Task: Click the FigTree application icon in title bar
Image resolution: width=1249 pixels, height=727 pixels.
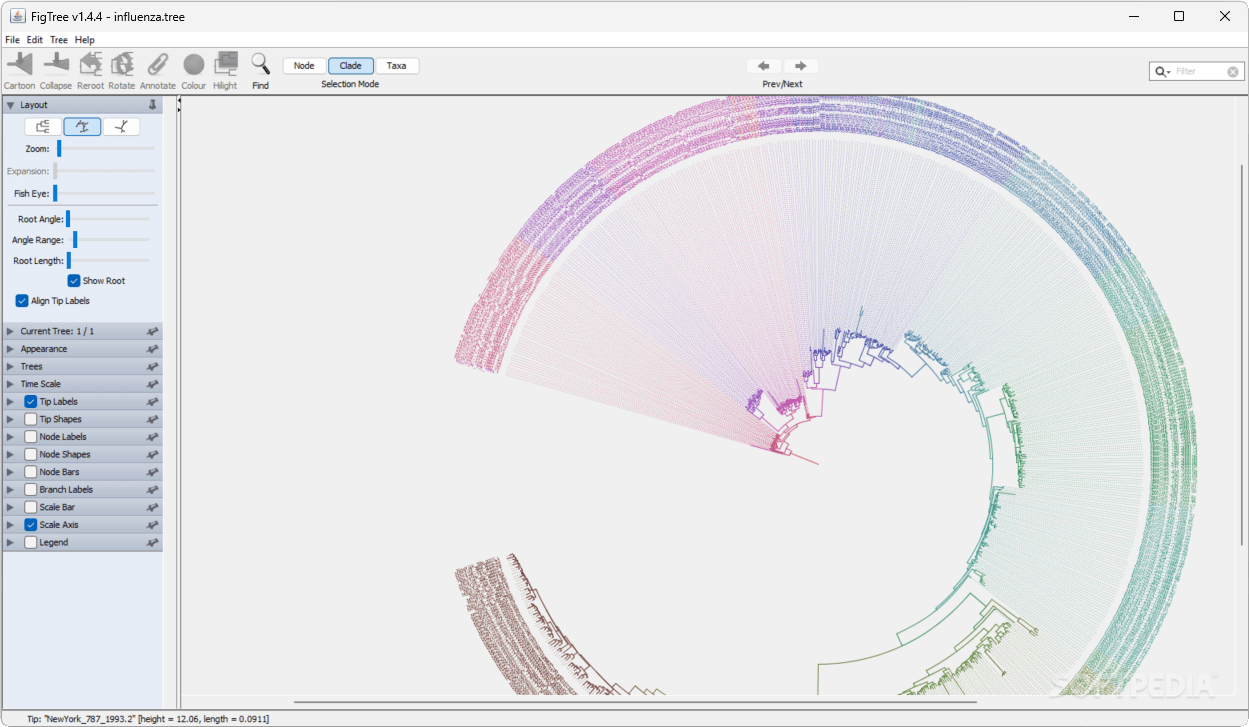Action: click(x=17, y=16)
